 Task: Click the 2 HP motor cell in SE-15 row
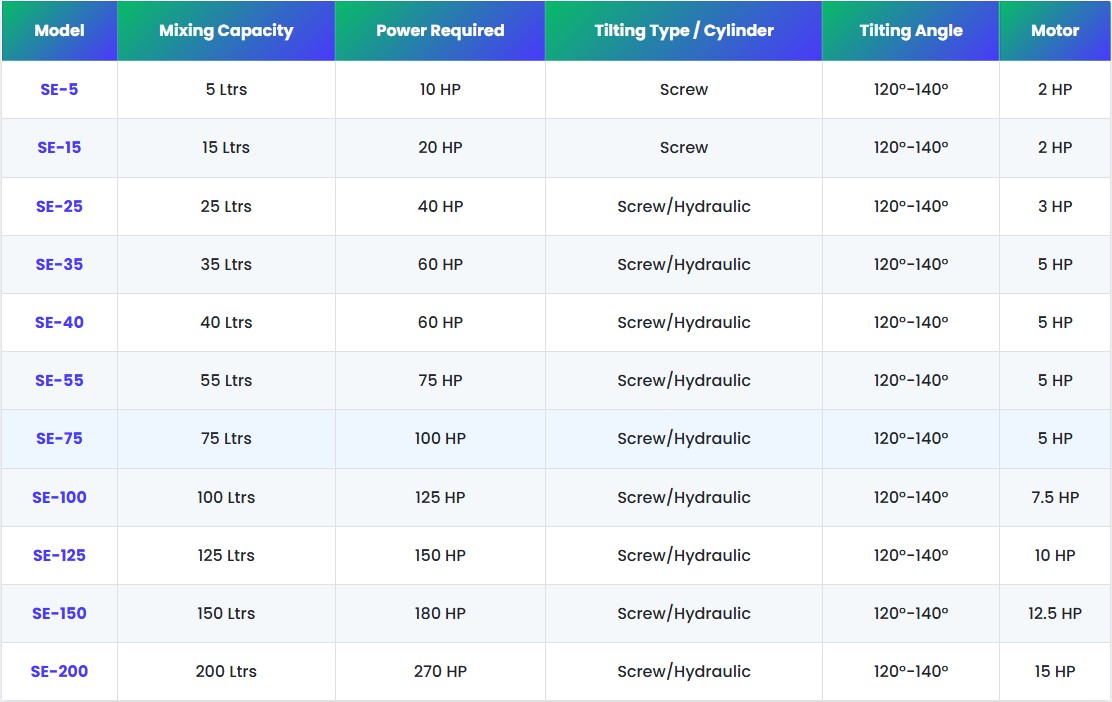1055,147
